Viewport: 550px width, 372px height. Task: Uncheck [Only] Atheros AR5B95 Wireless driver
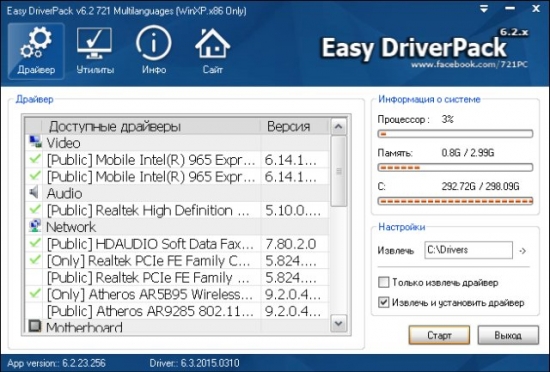point(35,294)
